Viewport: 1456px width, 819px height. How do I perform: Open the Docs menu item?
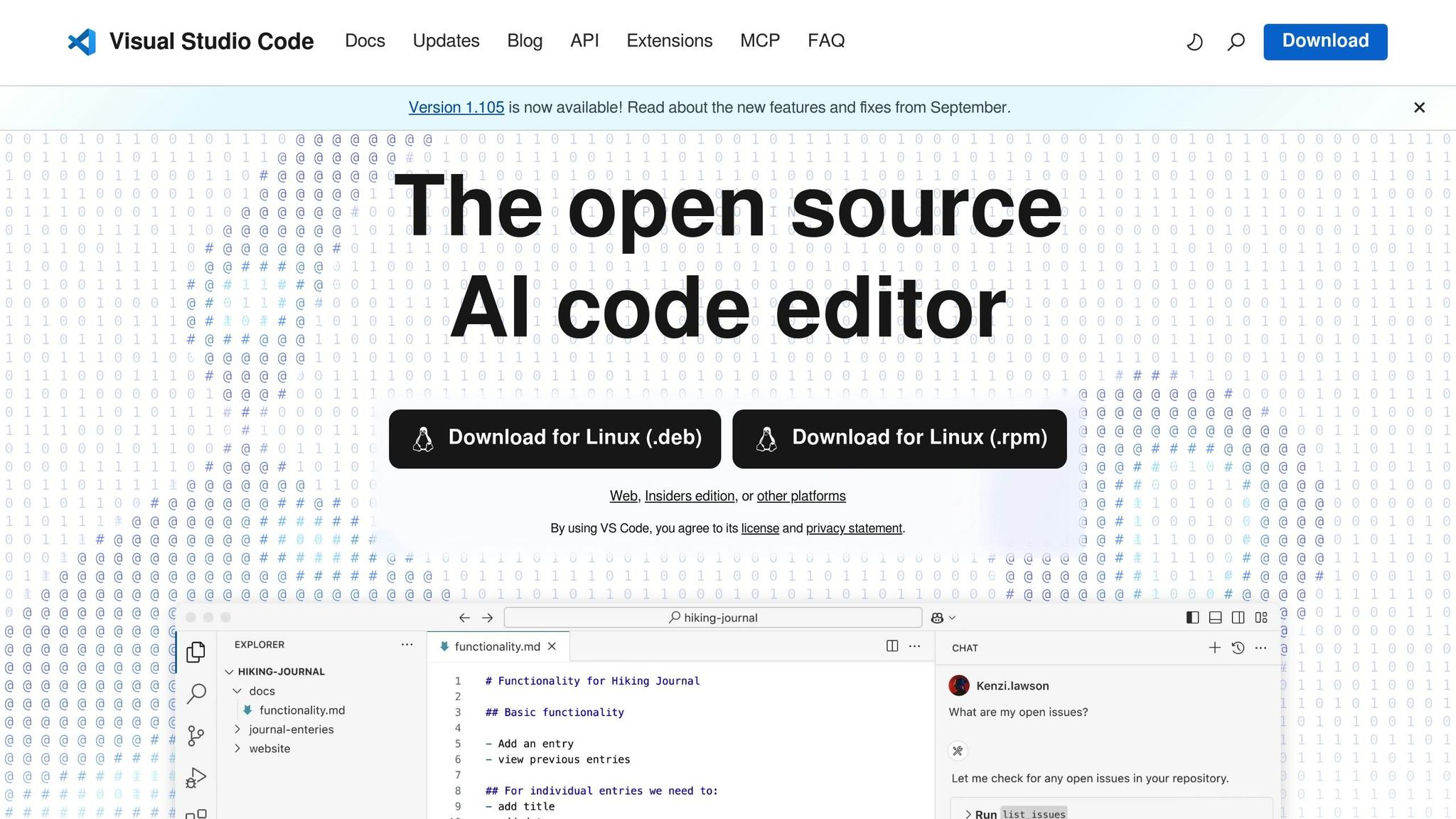coord(365,41)
